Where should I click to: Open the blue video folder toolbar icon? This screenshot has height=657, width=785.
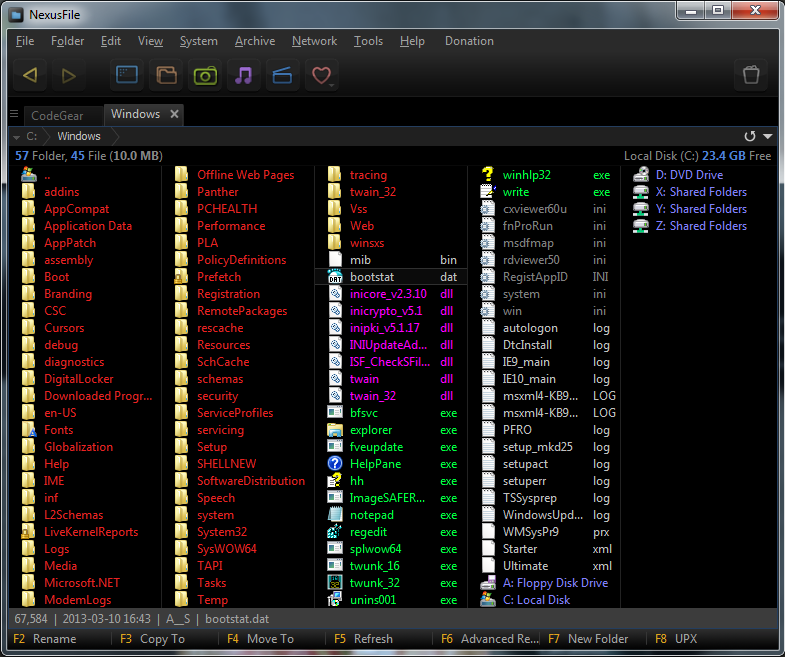[x=282, y=76]
